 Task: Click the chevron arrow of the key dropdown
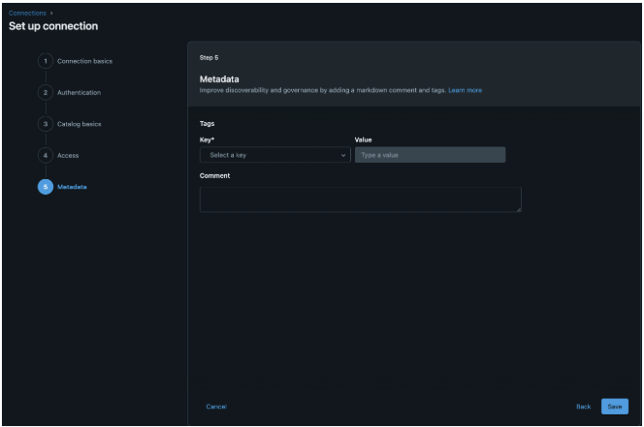pyautogui.click(x=343, y=155)
